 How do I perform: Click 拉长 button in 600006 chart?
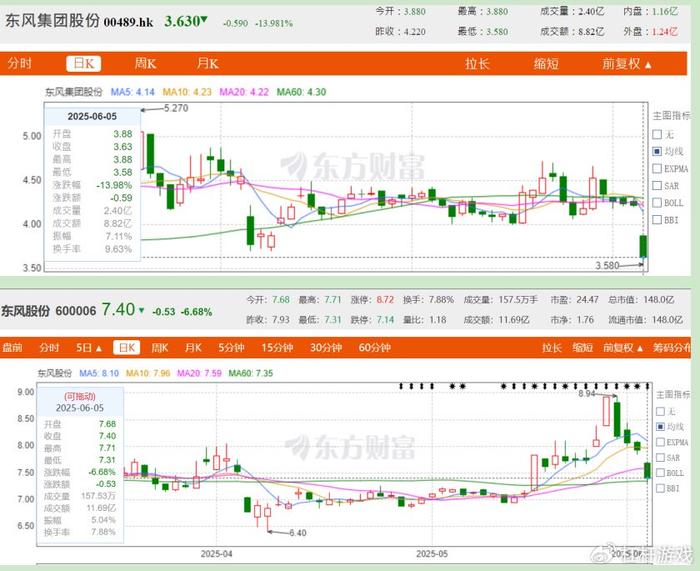(552, 347)
